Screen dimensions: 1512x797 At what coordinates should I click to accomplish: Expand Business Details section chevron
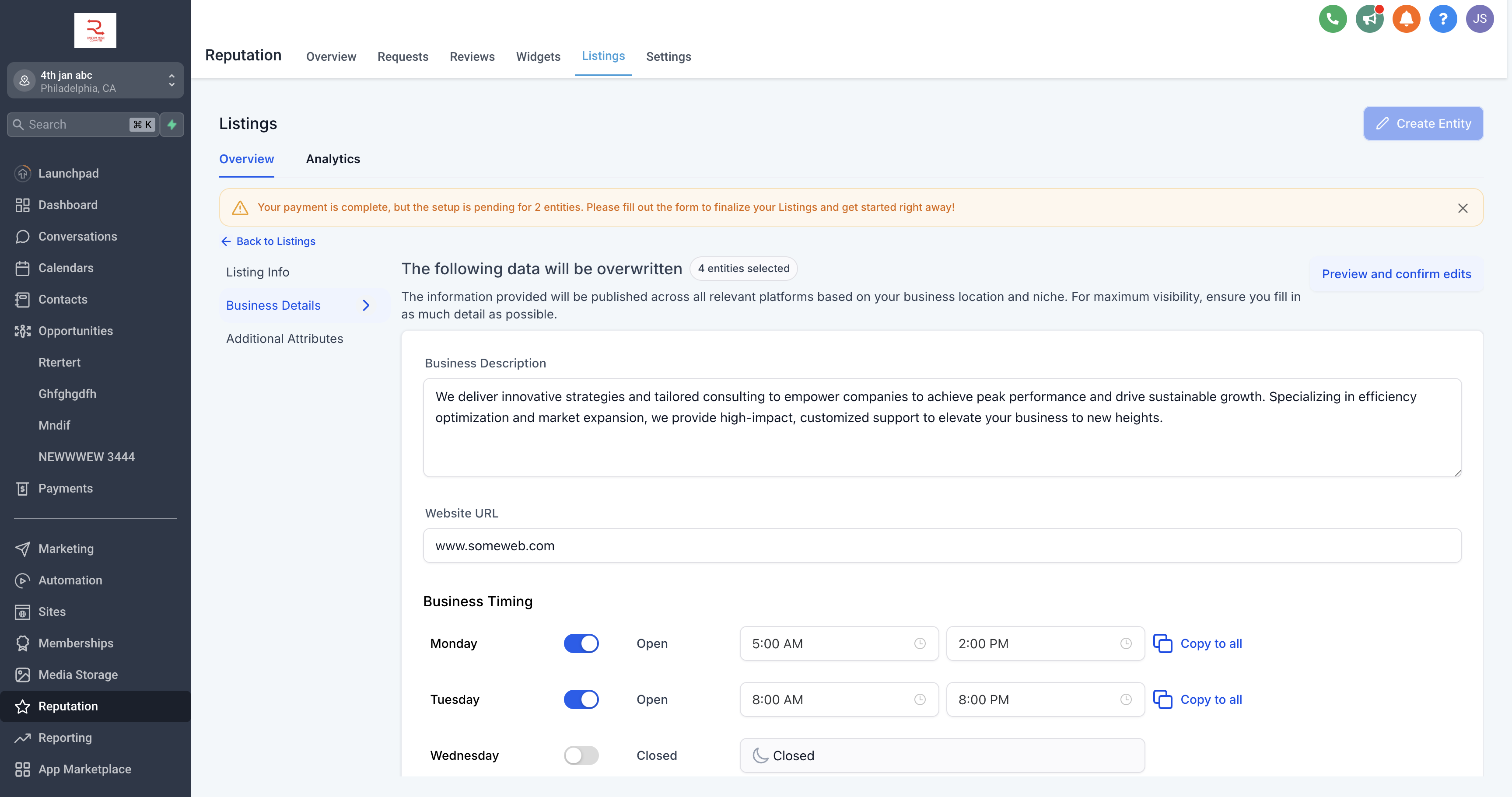click(366, 305)
